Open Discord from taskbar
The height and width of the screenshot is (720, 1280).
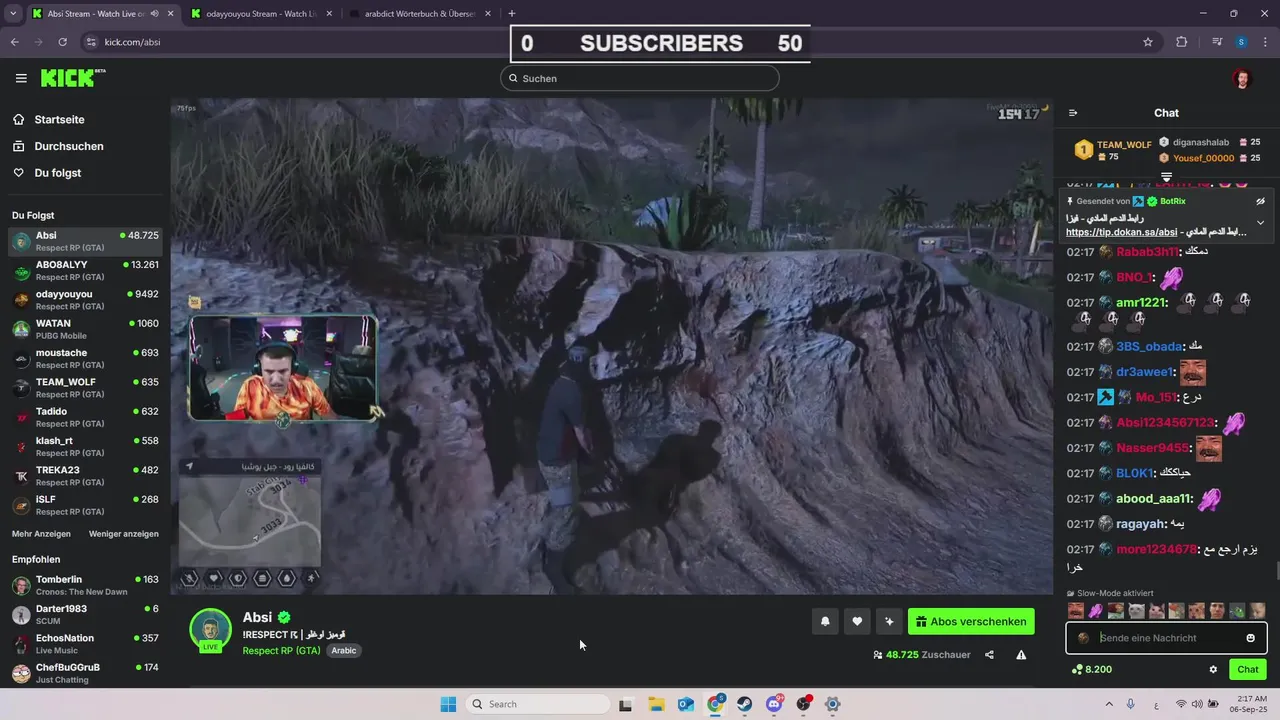point(774,704)
